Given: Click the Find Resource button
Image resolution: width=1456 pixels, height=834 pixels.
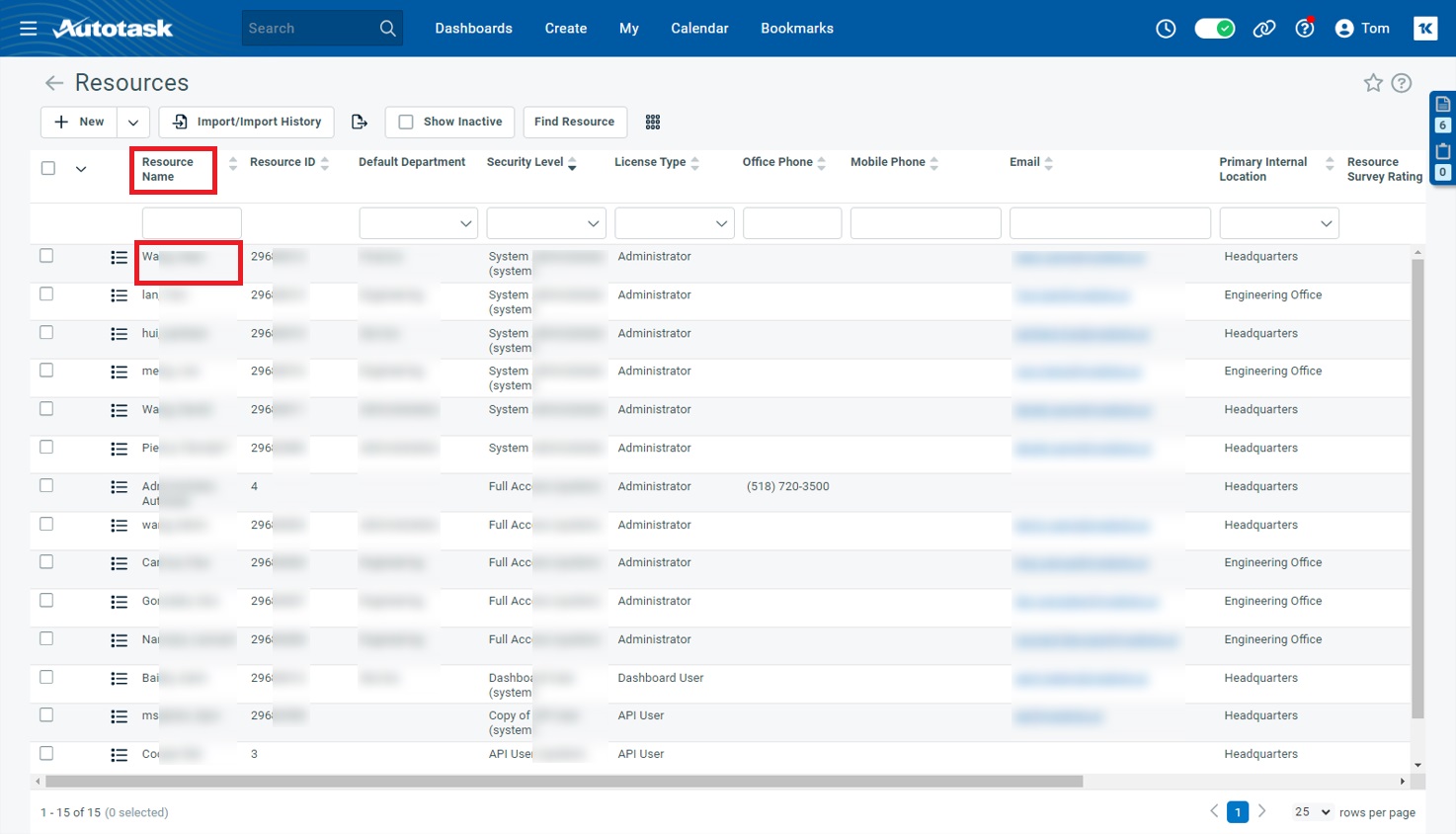Looking at the screenshot, I should tap(574, 122).
